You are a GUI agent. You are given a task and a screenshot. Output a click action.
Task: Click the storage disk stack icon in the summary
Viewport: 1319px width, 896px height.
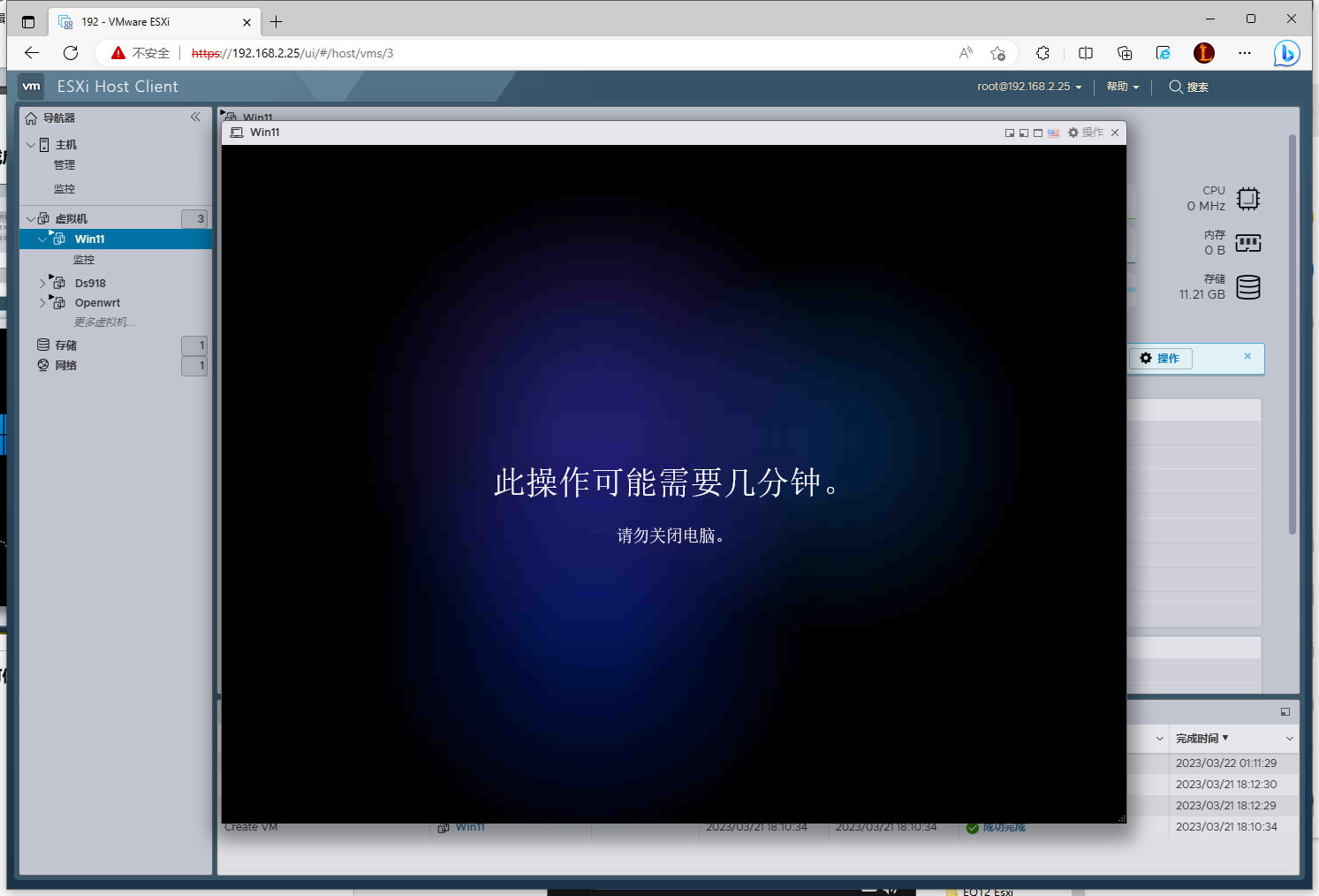(1248, 287)
